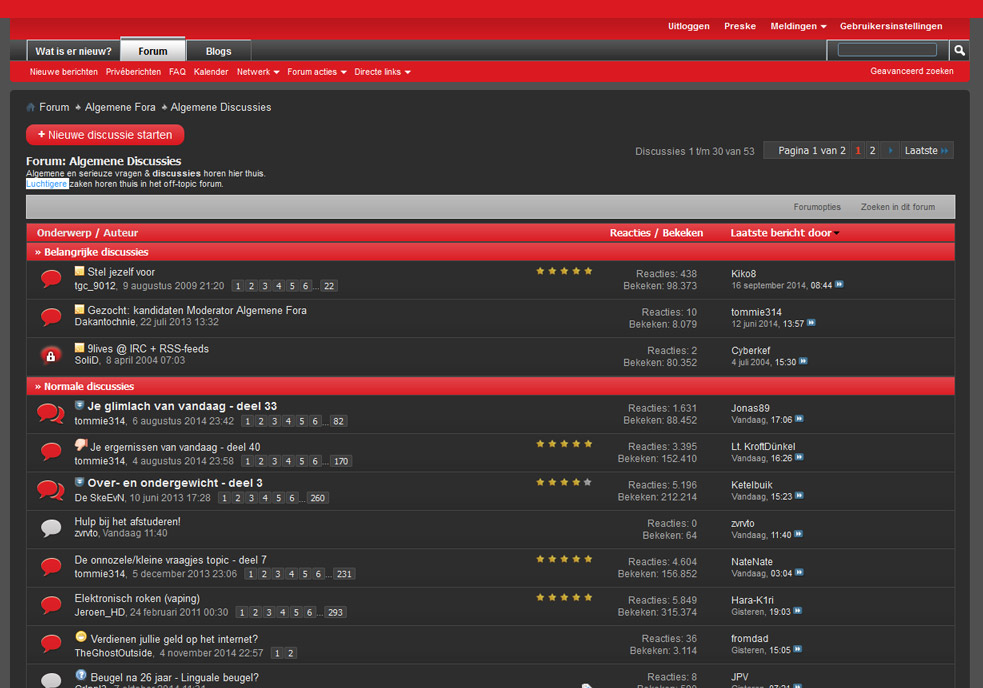Click thumbs-down icon before Je ergernissen thread
Image resolution: width=983 pixels, height=688 pixels.
[81, 446]
